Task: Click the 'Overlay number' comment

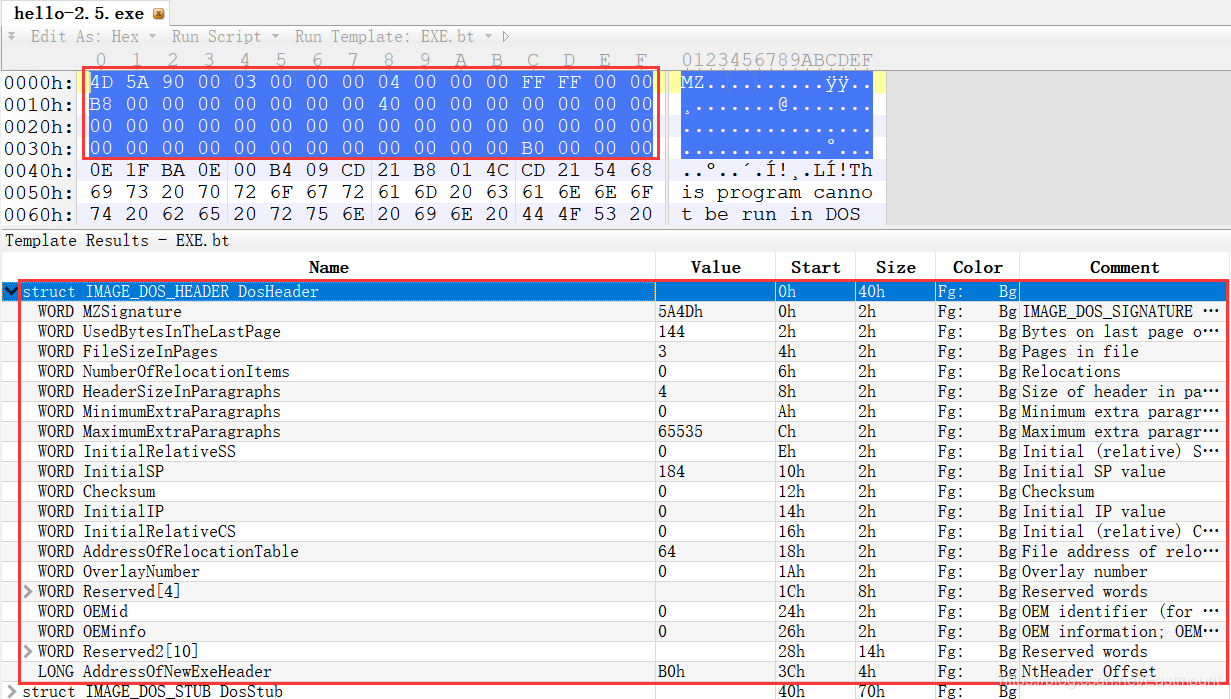Action: click(x=1085, y=572)
